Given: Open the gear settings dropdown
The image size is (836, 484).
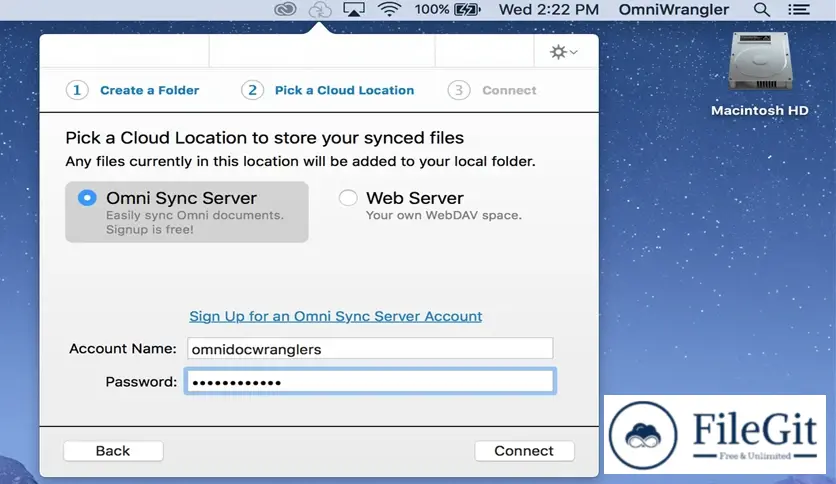Looking at the screenshot, I should click(563, 52).
